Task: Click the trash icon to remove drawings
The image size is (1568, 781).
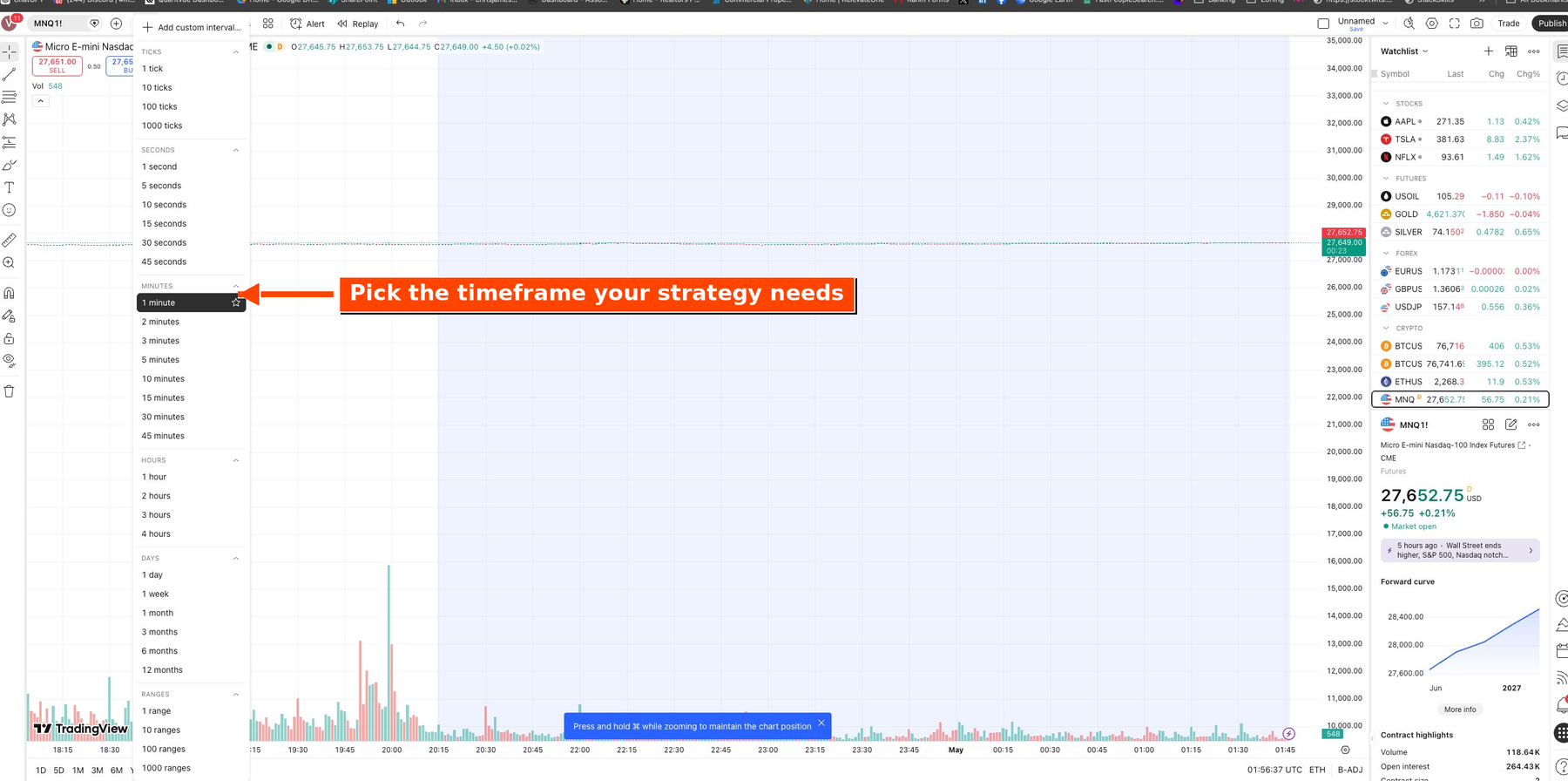Action: [x=10, y=391]
